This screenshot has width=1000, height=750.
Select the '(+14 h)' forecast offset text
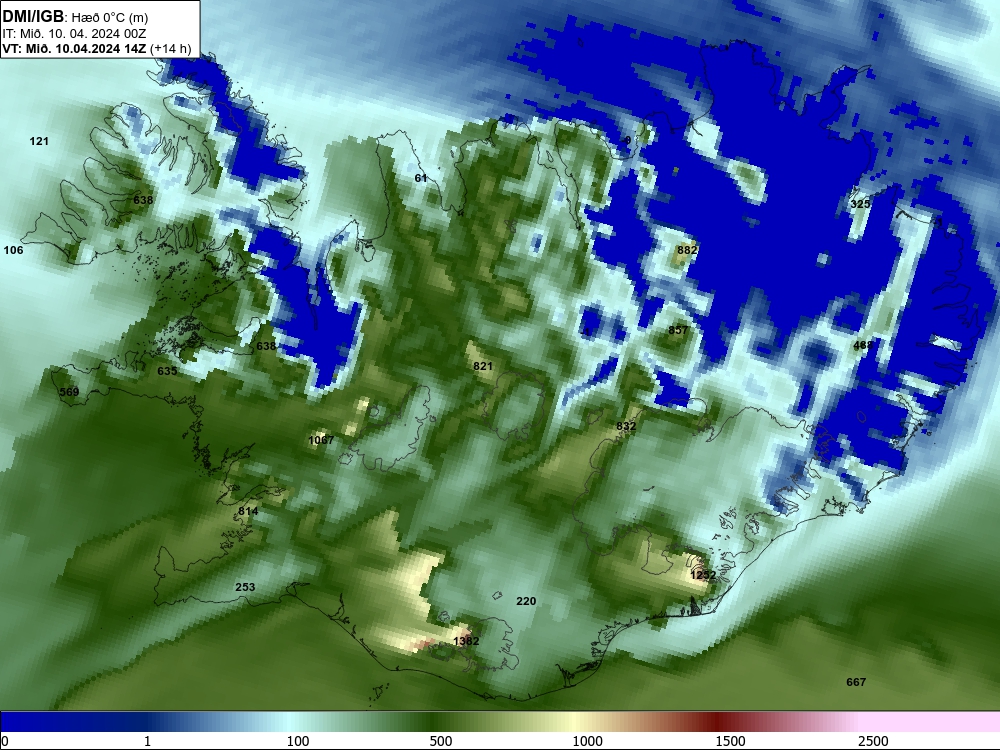(170, 48)
